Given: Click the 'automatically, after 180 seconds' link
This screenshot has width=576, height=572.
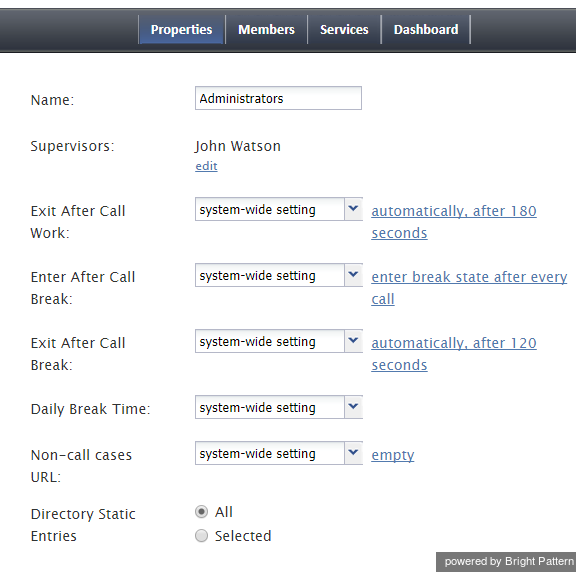Looking at the screenshot, I should [x=454, y=222].
